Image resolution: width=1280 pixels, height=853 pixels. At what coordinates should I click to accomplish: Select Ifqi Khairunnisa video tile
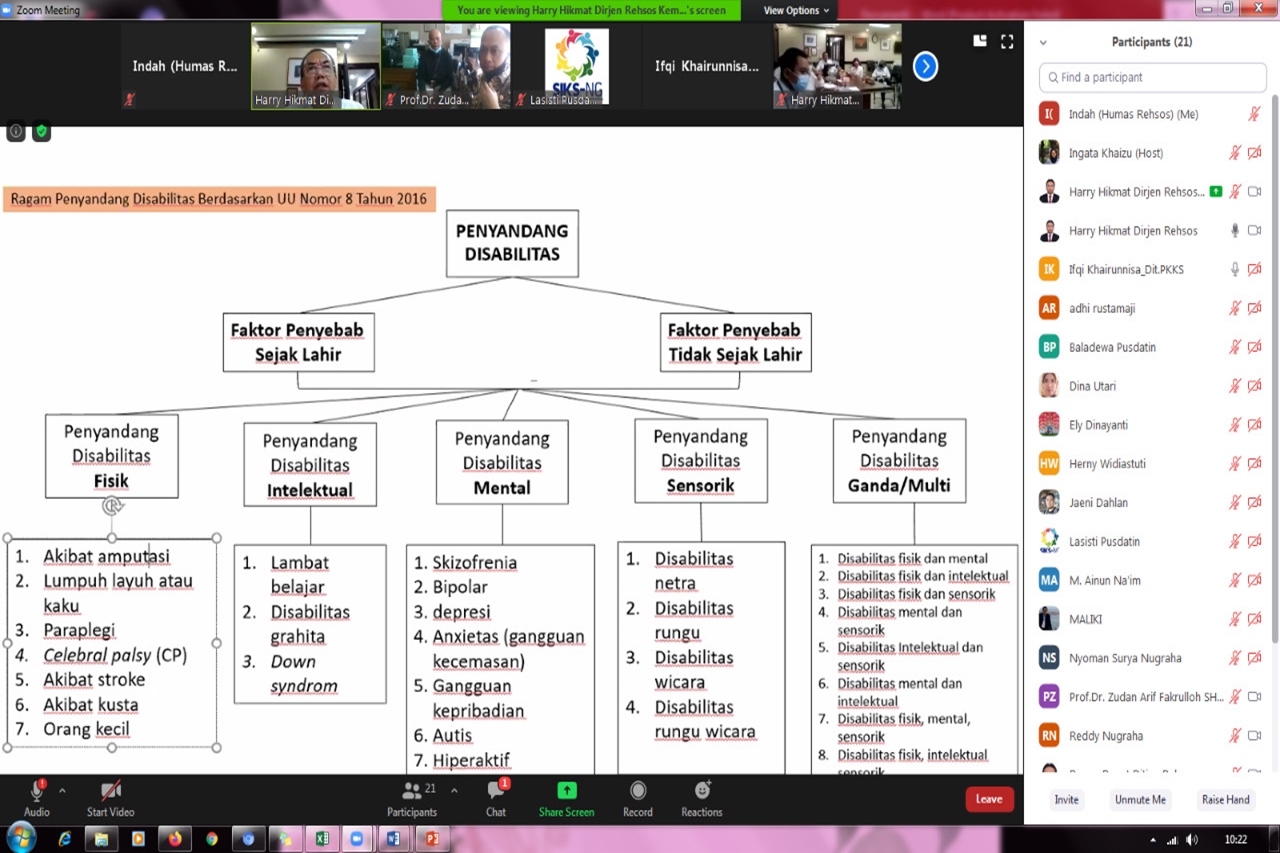707,66
